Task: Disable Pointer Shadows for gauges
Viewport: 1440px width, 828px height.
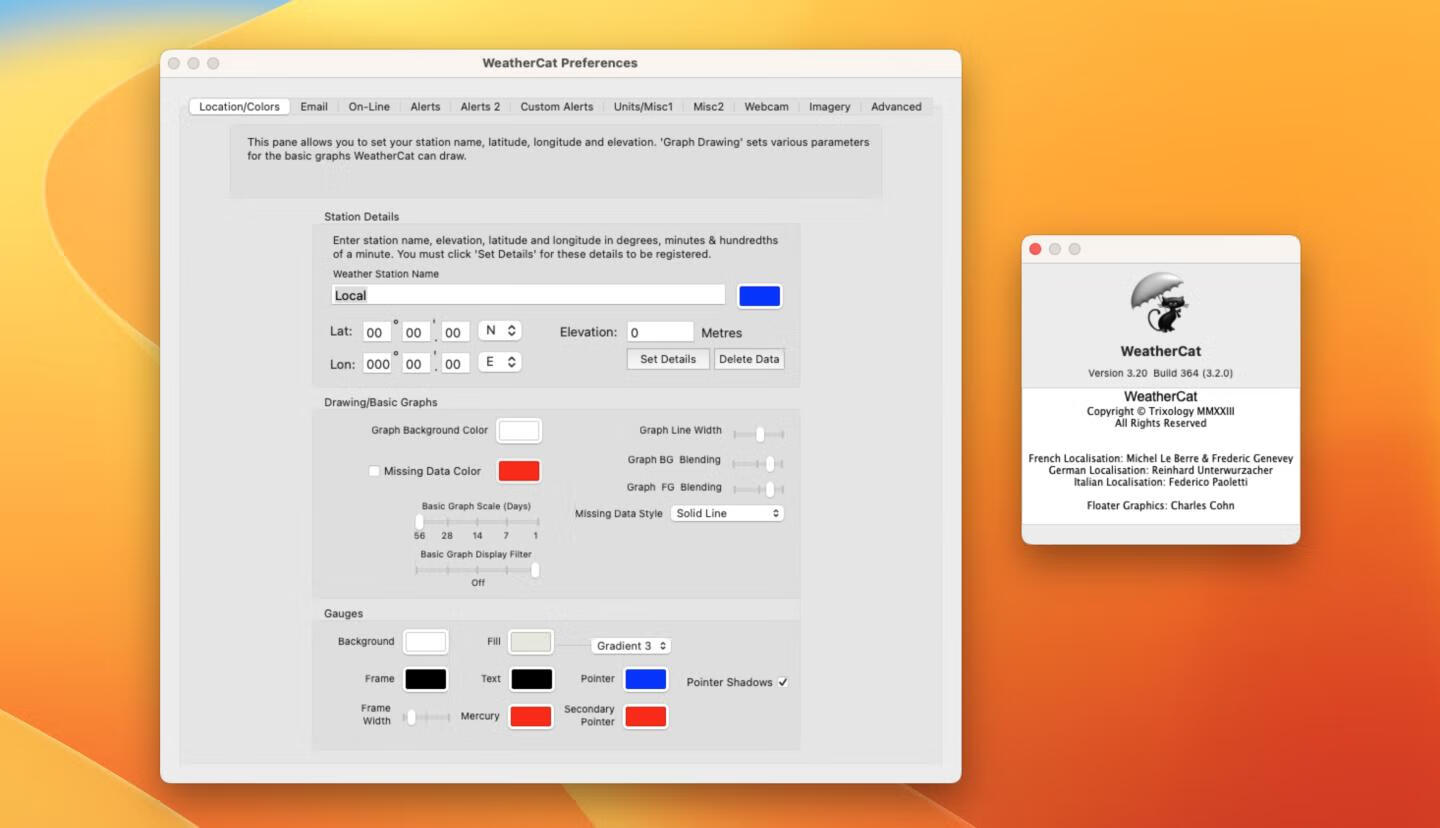Action: 784,682
